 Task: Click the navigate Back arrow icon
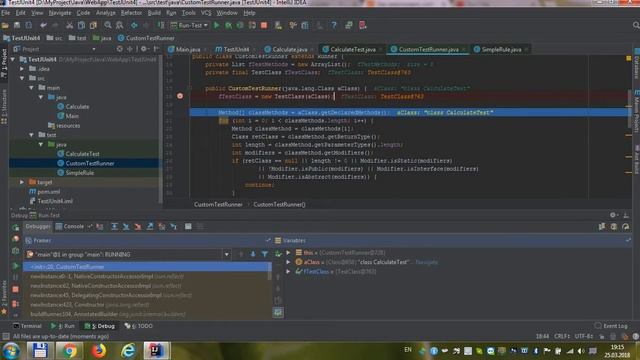pos(134,25)
